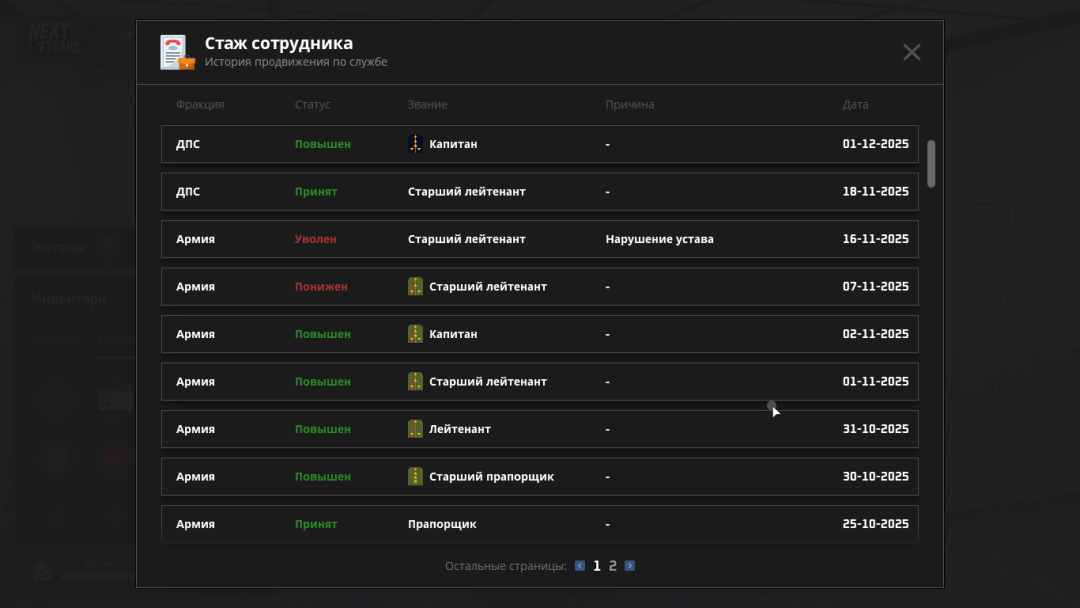Screen dimensions: 1080x608
Task: Click the Фракция column header
Action: tap(200, 105)
